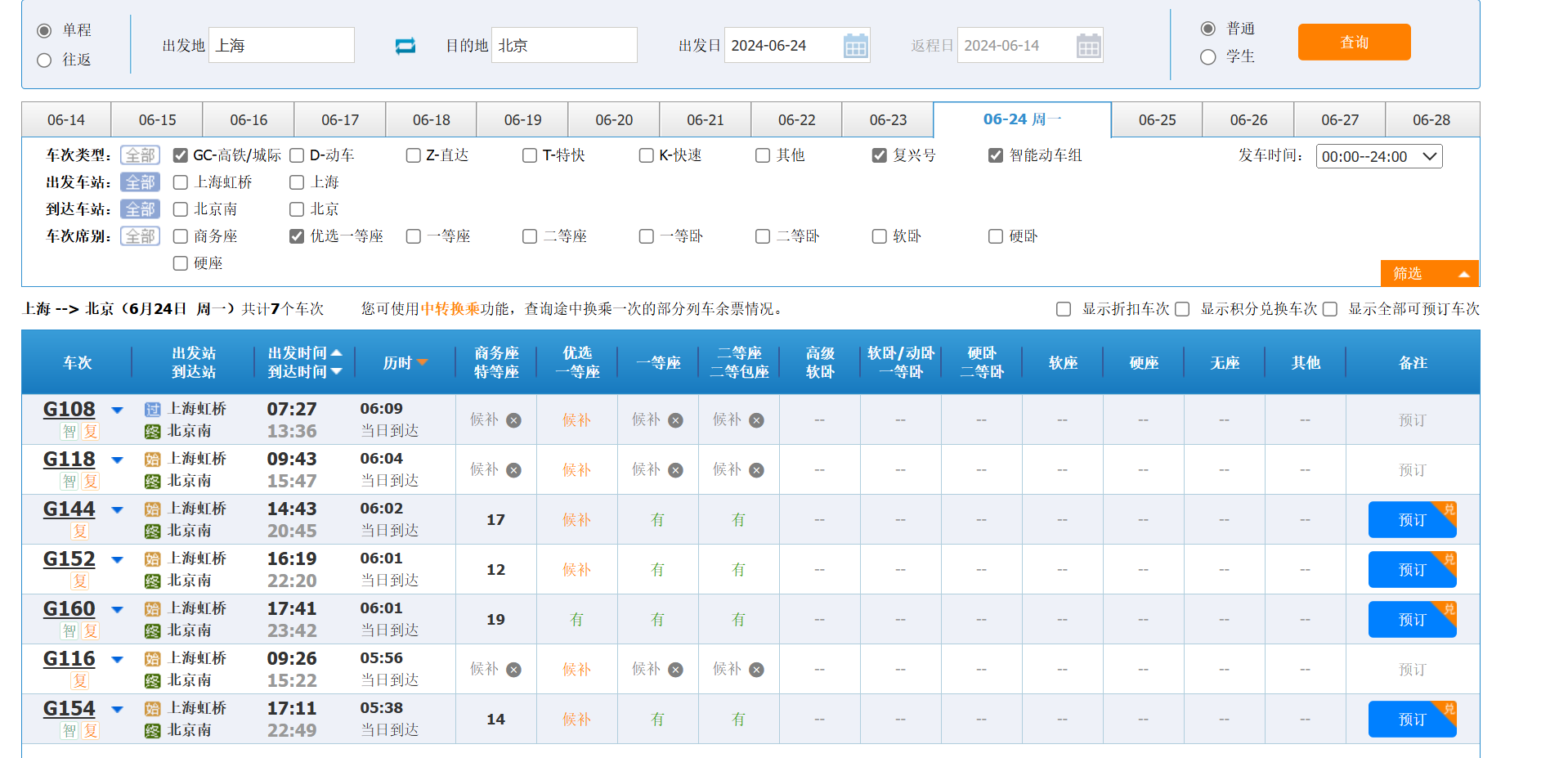Open the 发车时间 time range dropdown
Image resolution: width=1568 pixels, height=758 pixels.
click(1379, 156)
